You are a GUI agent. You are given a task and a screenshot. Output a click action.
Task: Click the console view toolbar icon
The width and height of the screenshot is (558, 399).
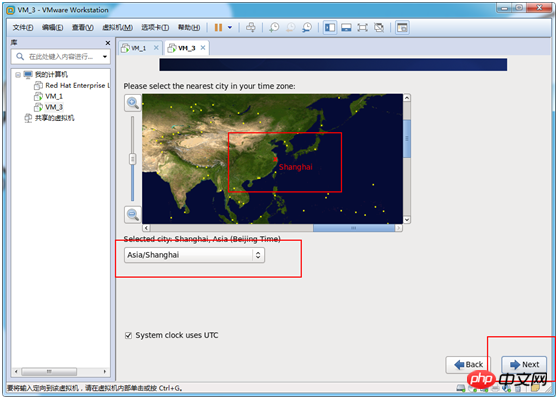(x=402, y=27)
